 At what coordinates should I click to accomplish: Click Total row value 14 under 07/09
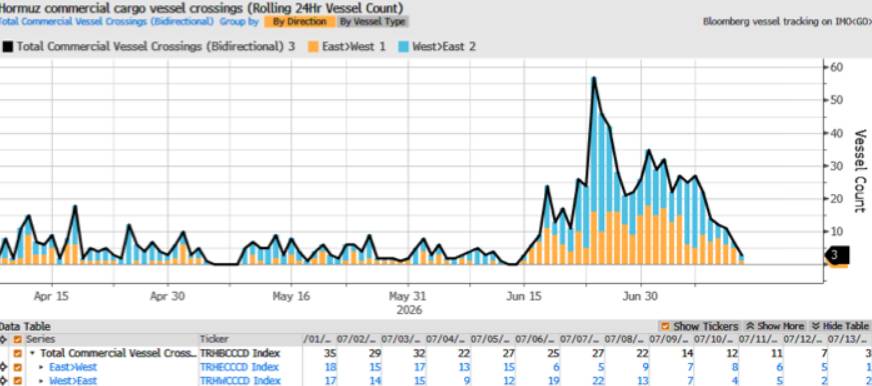(687, 353)
